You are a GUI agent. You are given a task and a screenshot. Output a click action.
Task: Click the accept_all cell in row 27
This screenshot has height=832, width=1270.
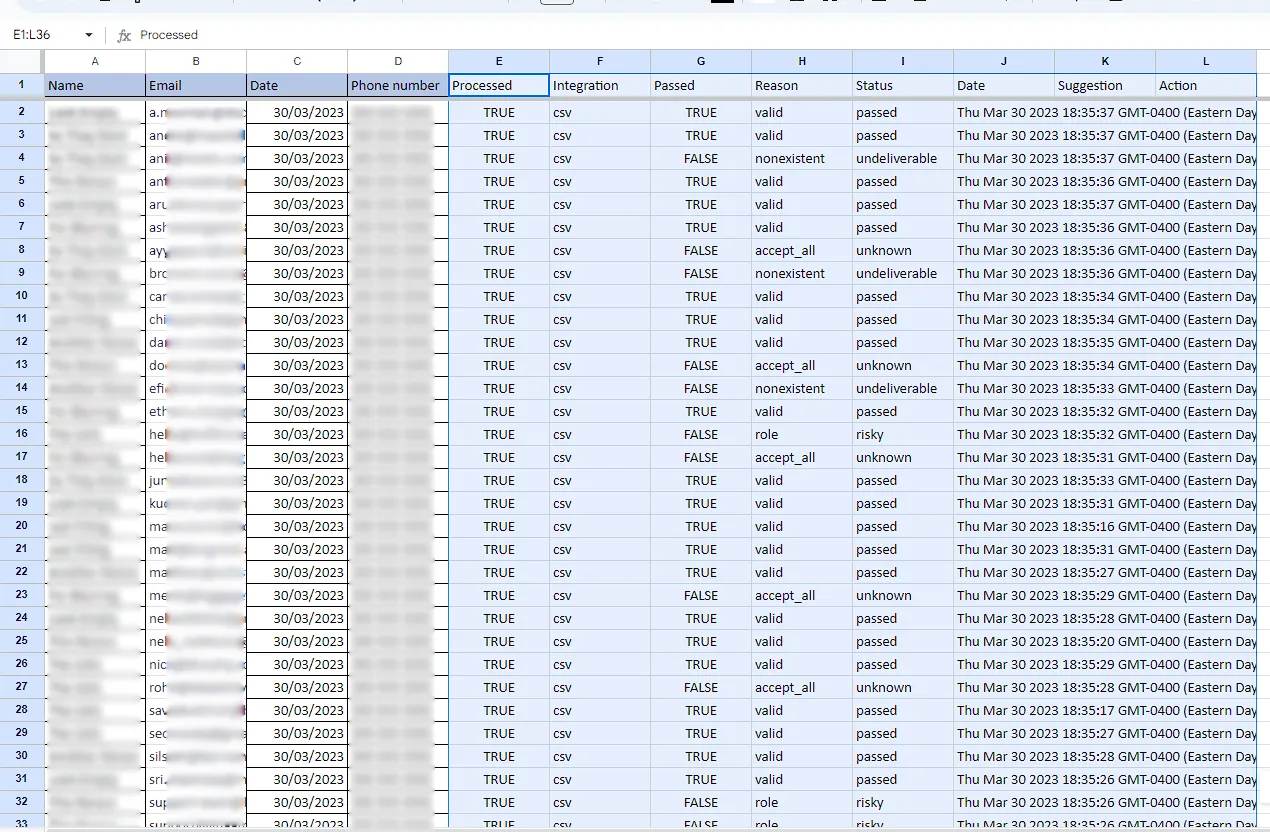(x=802, y=687)
